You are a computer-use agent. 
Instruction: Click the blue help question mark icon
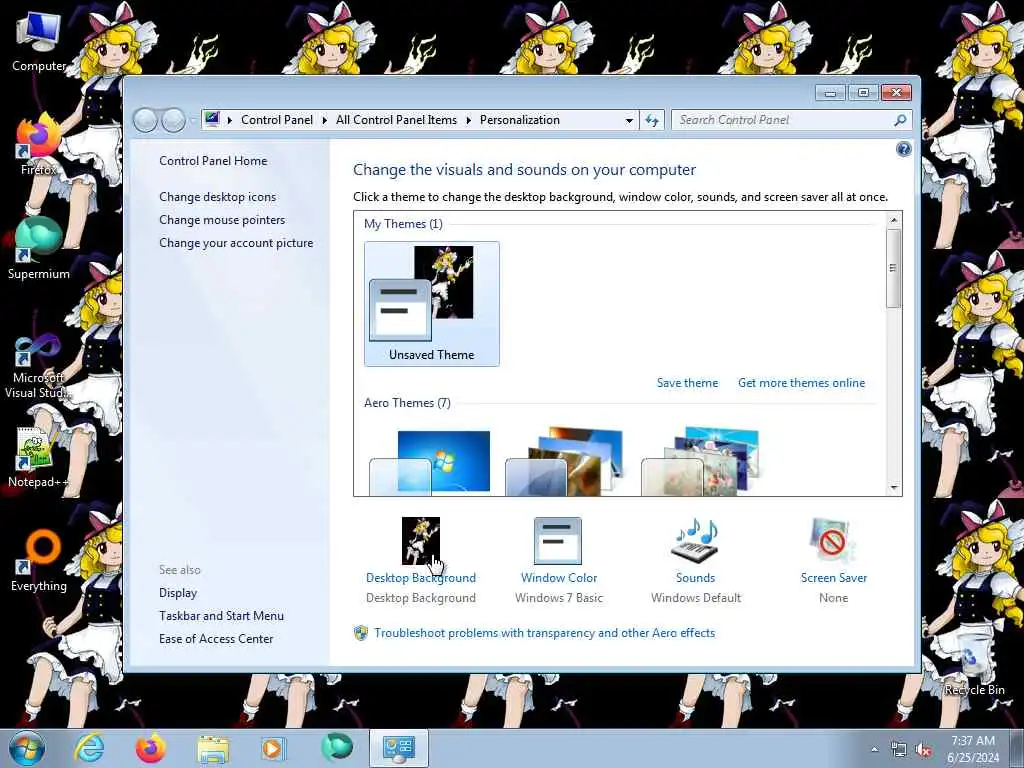click(903, 150)
